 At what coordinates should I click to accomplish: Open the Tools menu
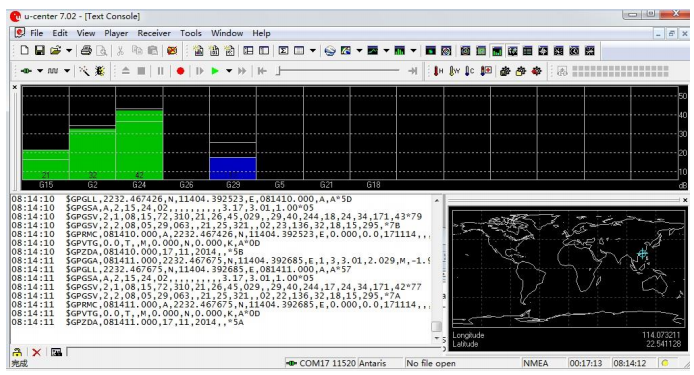191,33
